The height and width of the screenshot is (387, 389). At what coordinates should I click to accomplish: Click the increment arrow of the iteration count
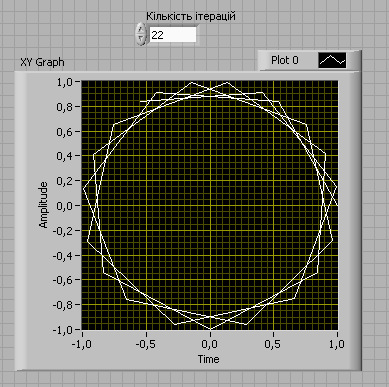[x=141, y=28]
